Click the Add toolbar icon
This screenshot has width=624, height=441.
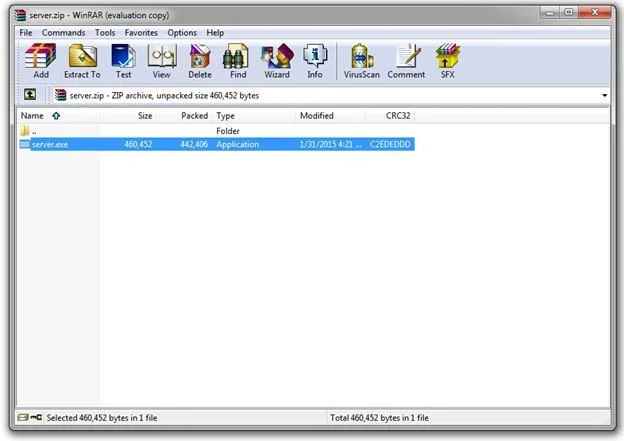pos(40,61)
